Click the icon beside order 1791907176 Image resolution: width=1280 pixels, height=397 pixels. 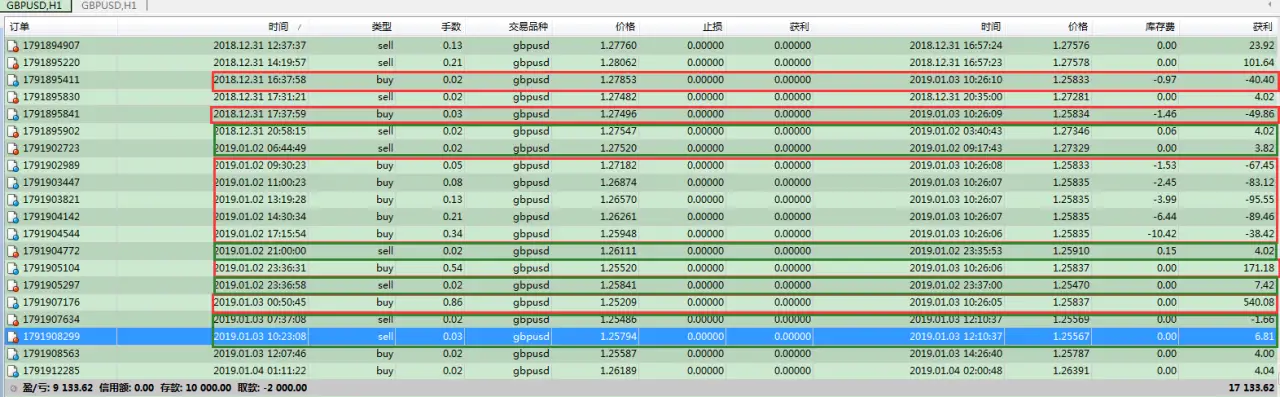13,302
